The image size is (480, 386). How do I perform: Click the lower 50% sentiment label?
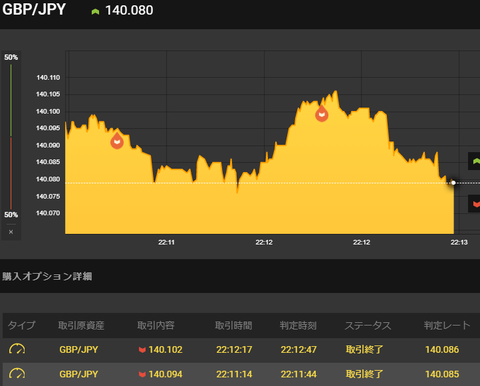(x=11, y=215)
